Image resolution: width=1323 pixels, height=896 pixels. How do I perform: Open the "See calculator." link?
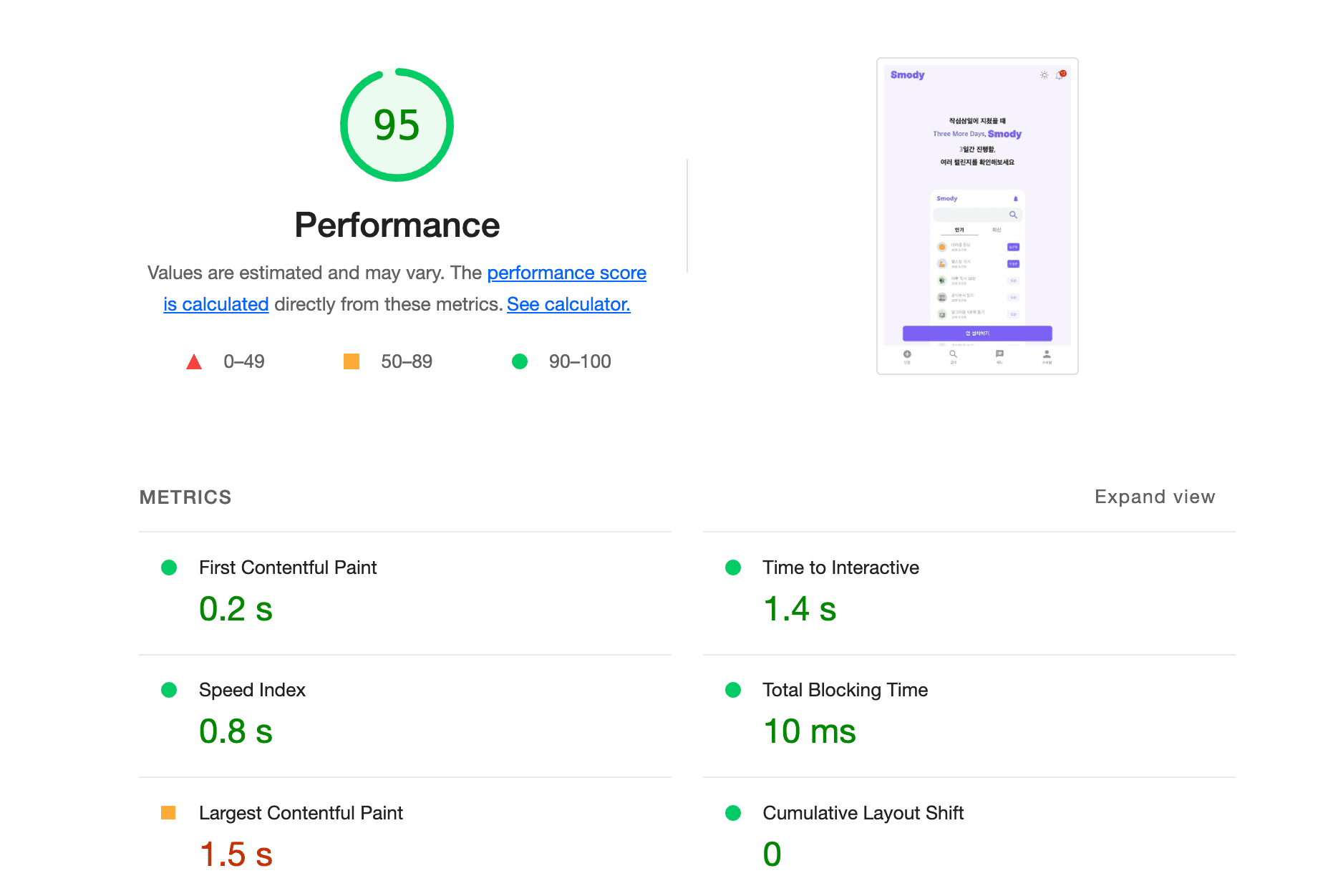pyautogui.click(x=568, y=304)
